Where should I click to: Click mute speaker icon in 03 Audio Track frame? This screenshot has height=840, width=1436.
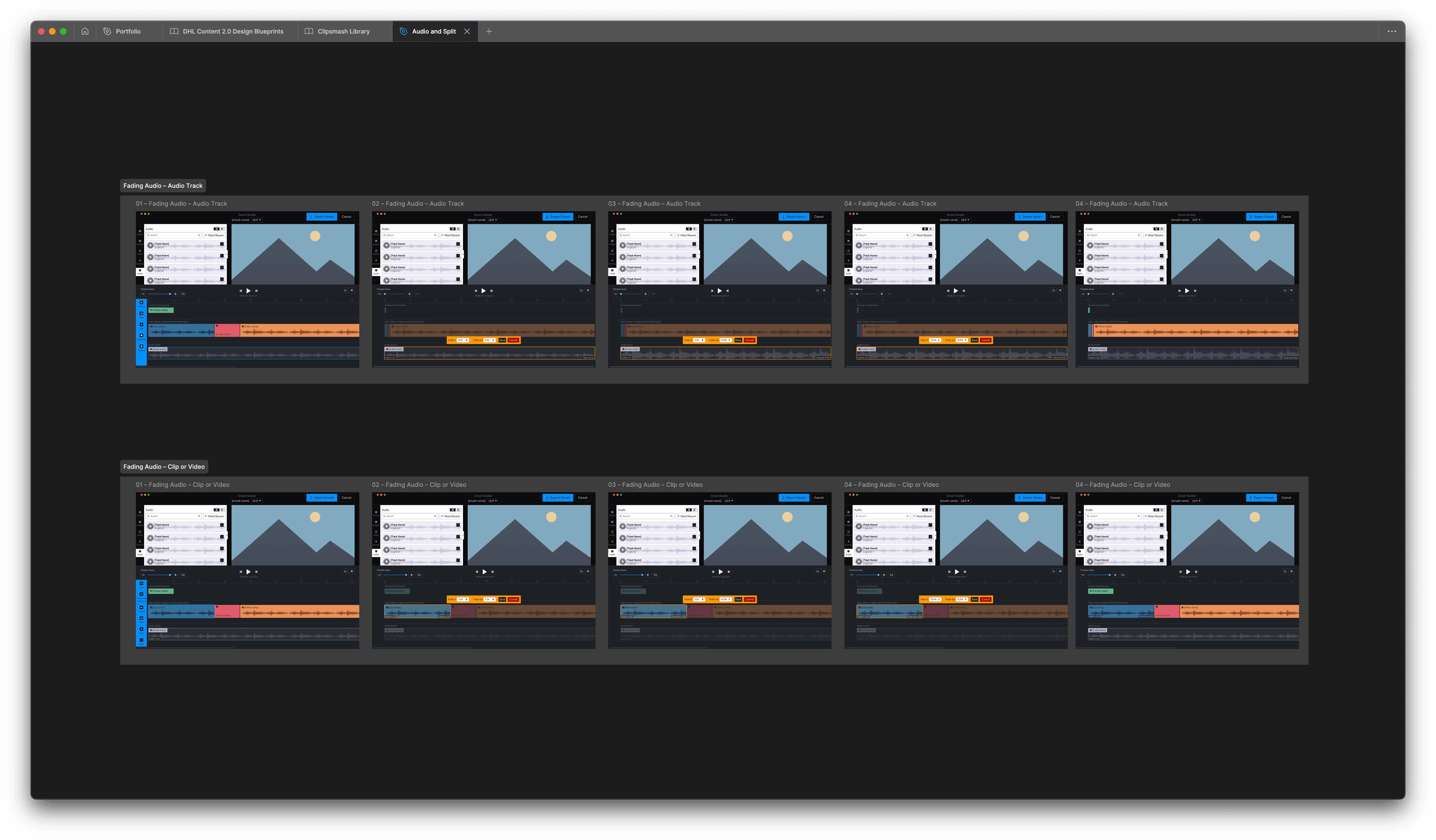pos(824,290)
